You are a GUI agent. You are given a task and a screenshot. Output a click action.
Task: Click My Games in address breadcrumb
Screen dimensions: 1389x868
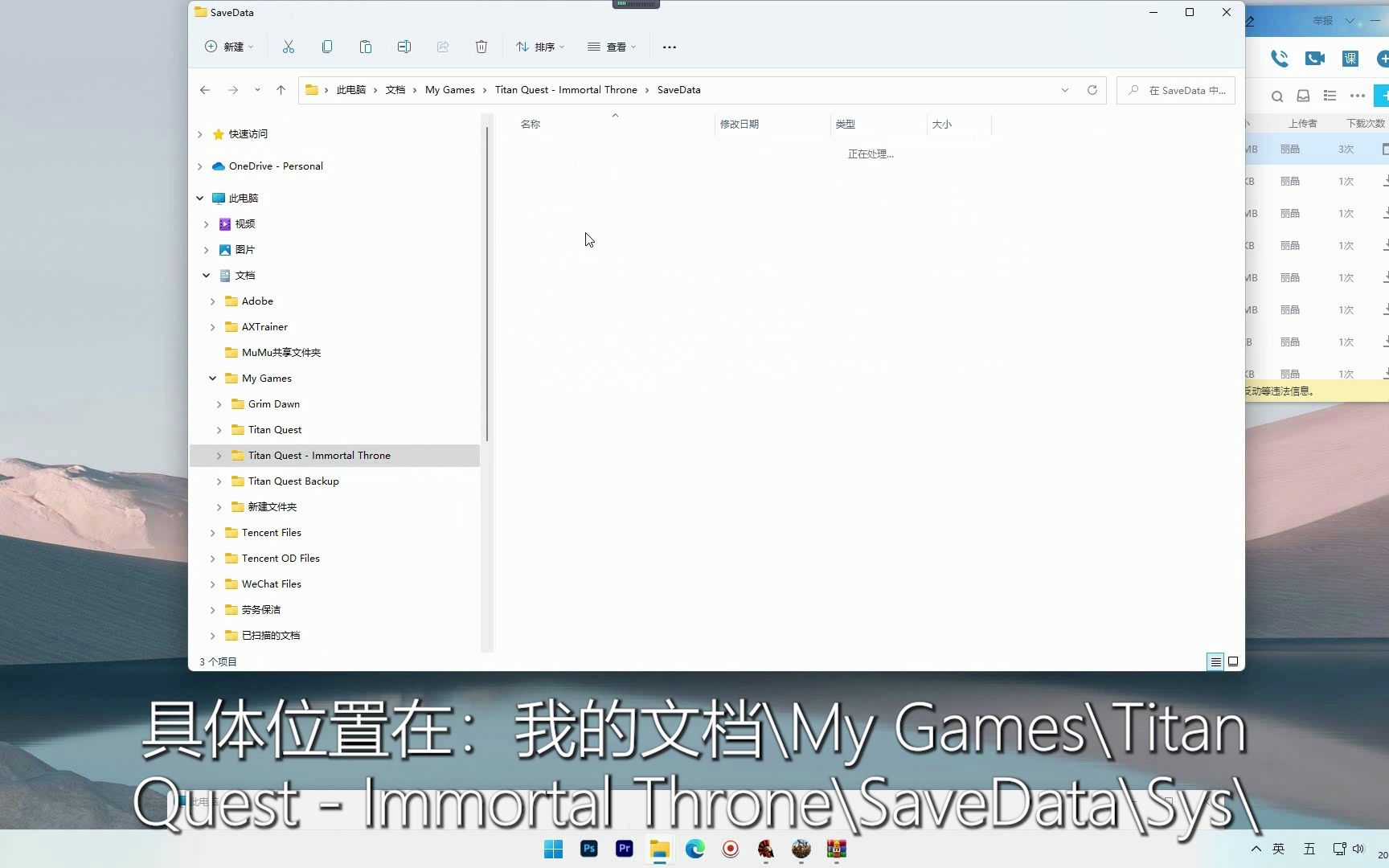click(x=449, y=90)
